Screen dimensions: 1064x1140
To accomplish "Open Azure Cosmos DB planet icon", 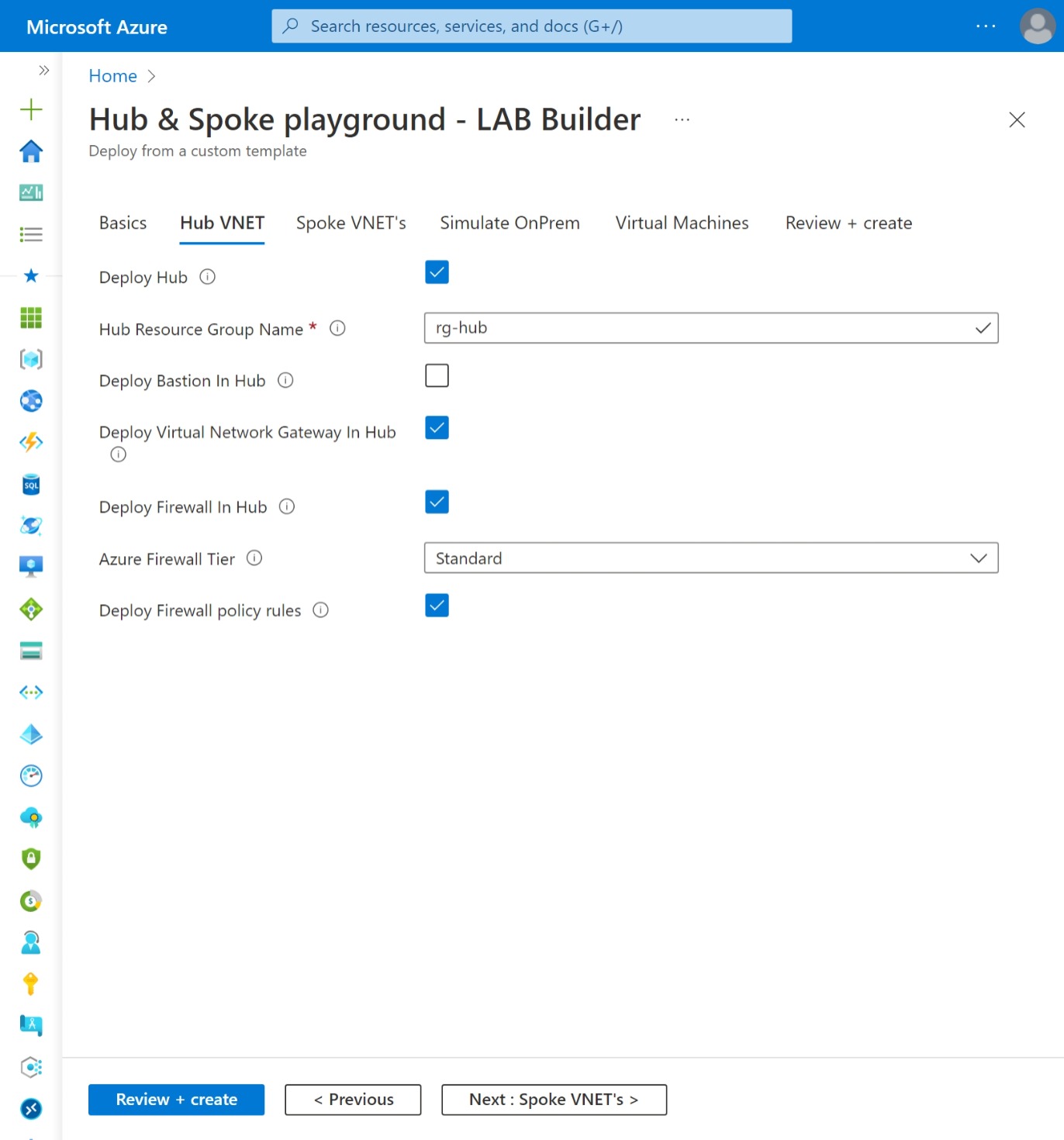I will click(x=31, y=526).
